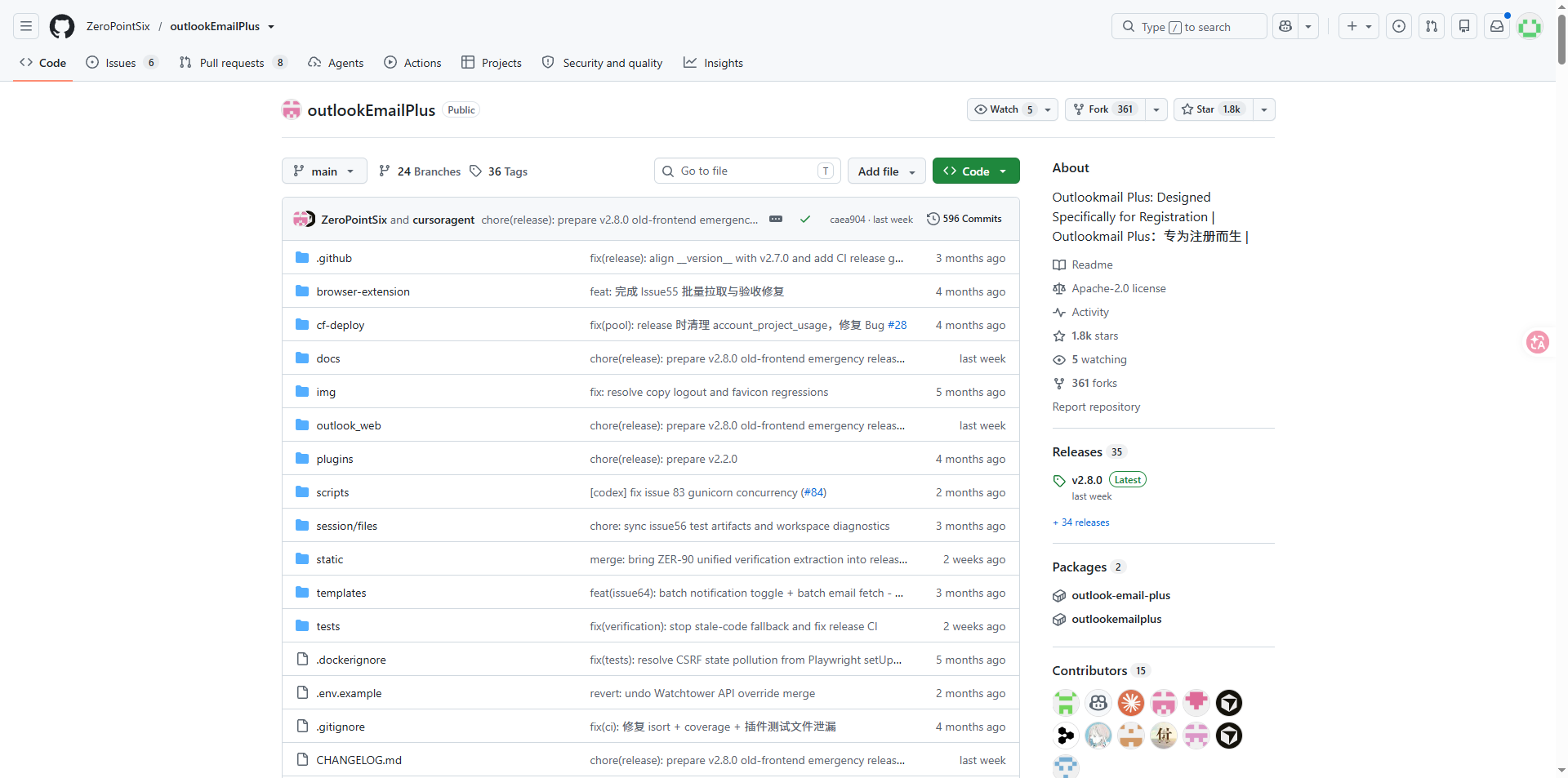Open the Copilot options dropdown arrow
Image resolution: width=1568 pixels, height=778 pixels.
tap(1308, 26)
